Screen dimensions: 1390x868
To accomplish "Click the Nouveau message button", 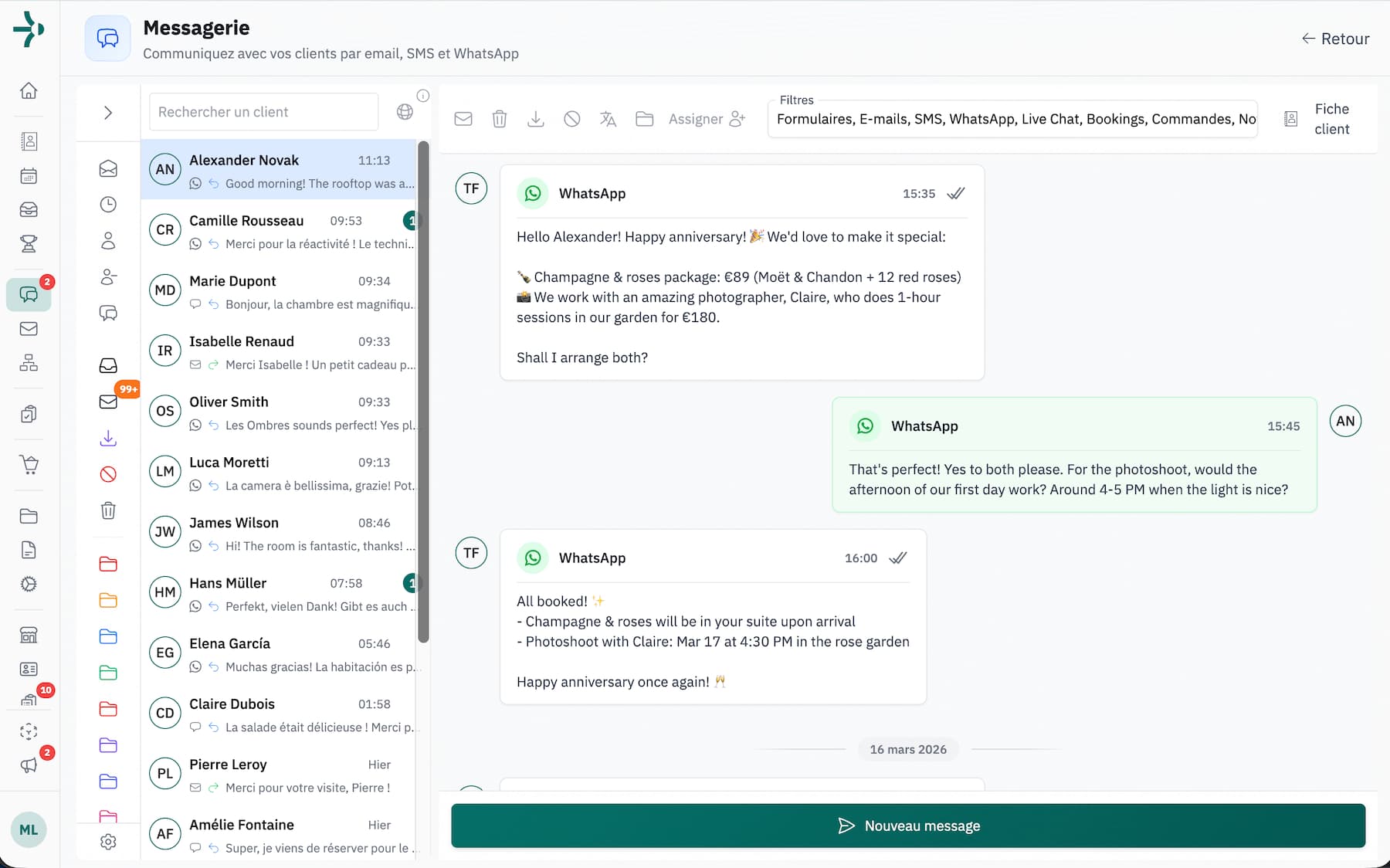I will [x=907, y=825].
